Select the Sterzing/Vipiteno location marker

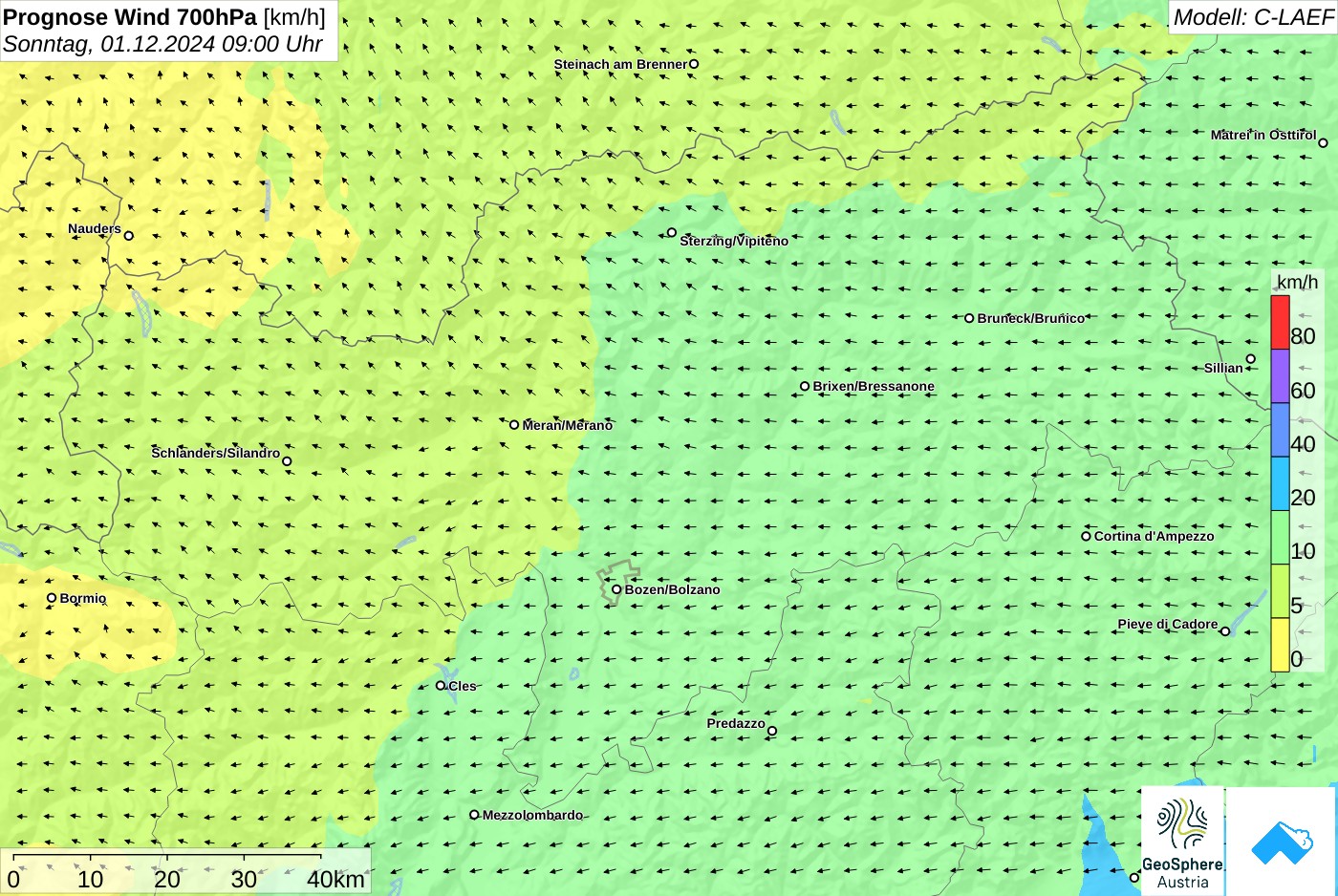click(672, 232)
